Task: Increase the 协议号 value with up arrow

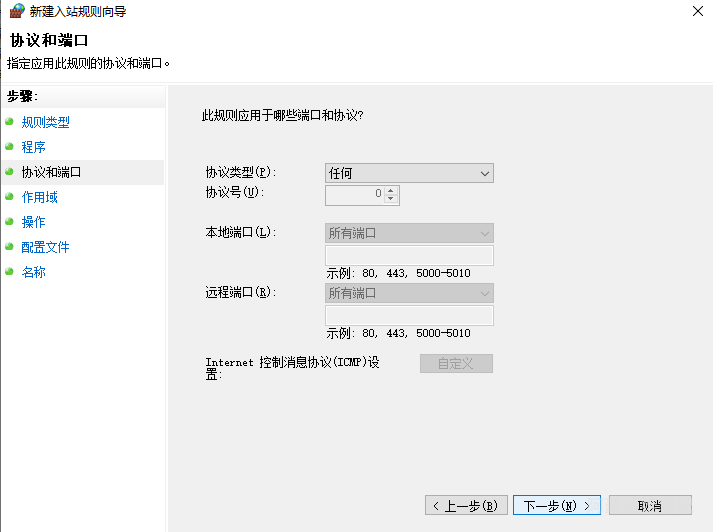Action: [x=391, y=191]
